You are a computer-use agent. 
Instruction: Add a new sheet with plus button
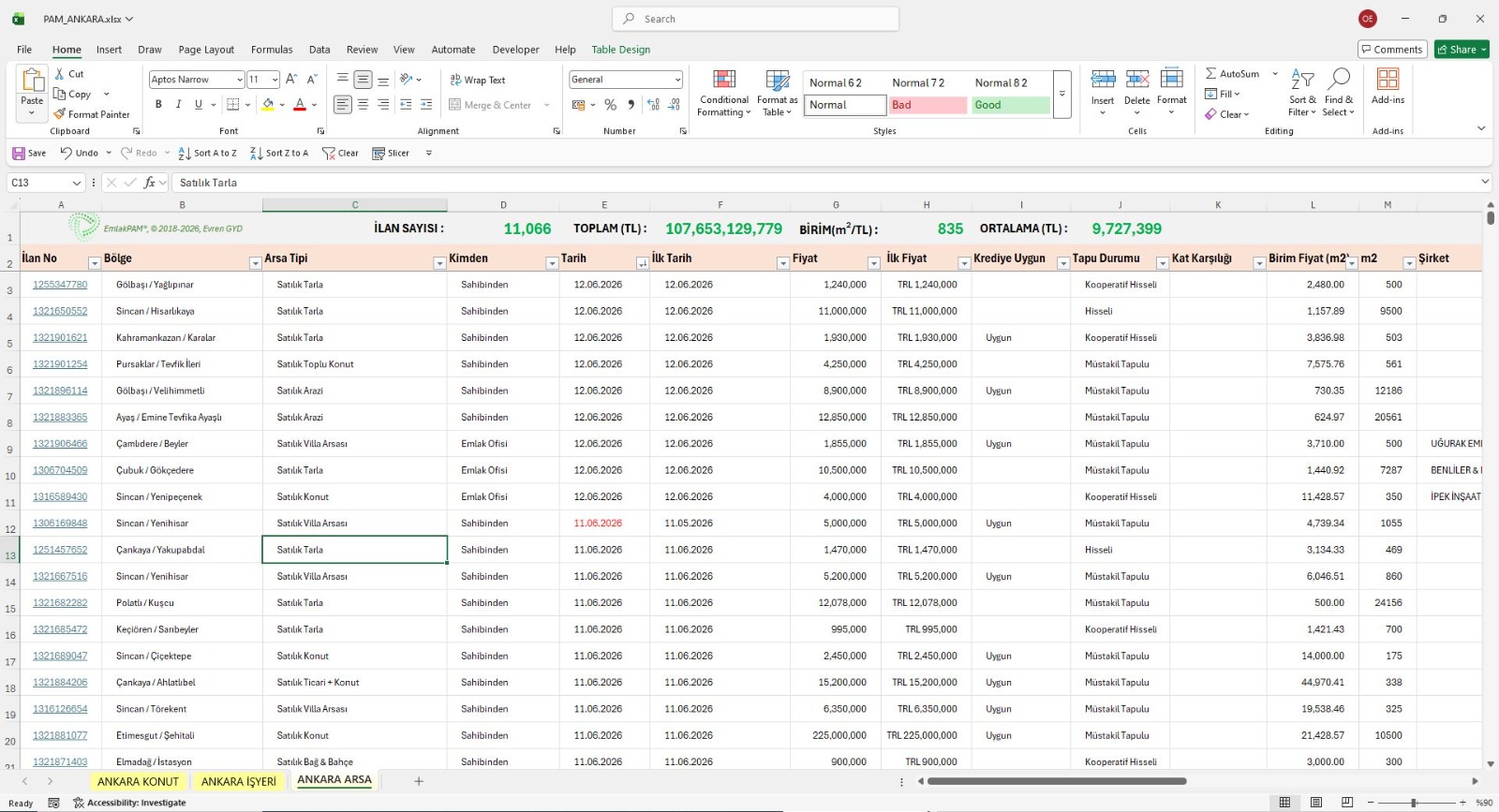click(x=419, y=781)
